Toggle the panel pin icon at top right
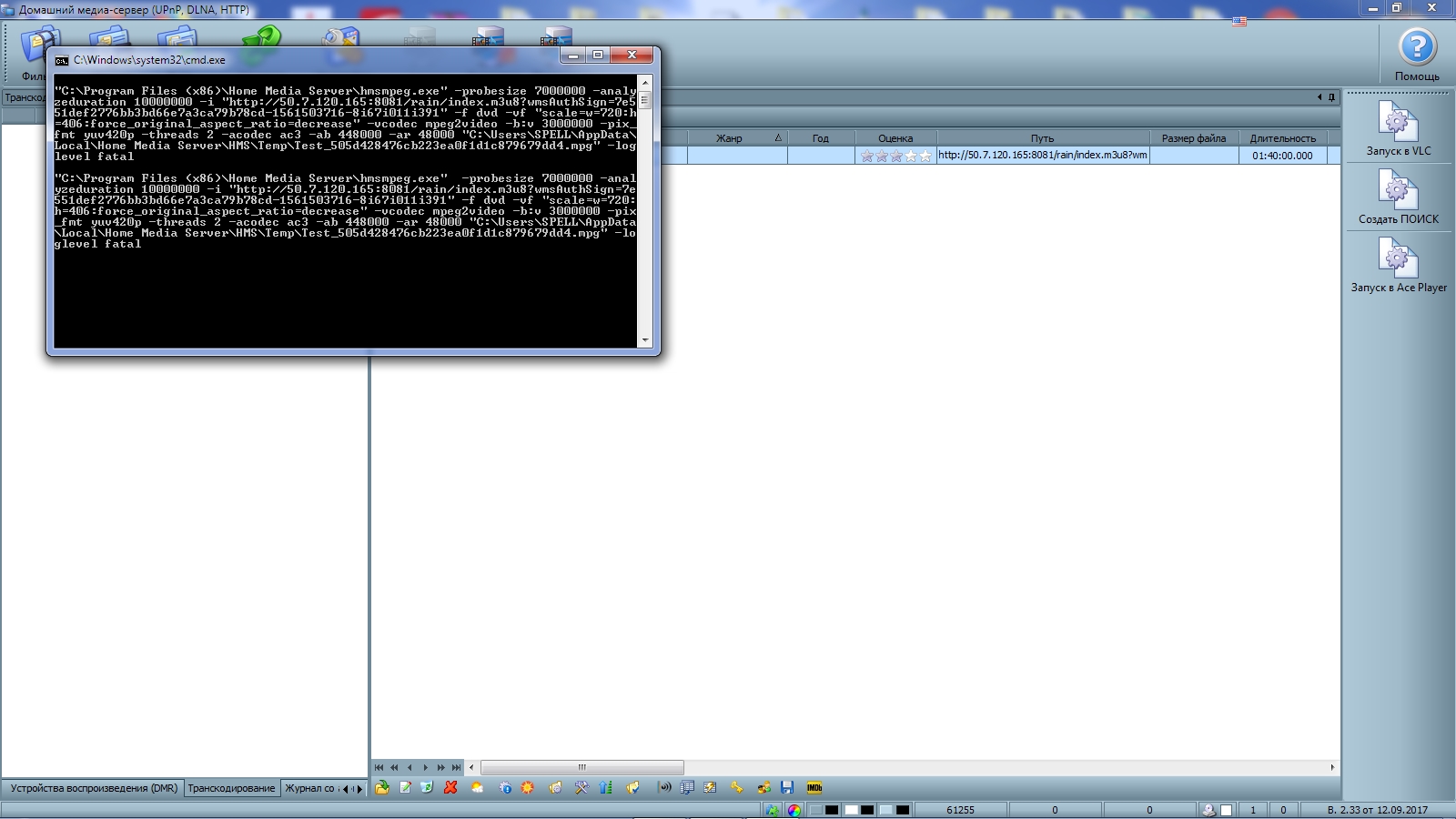 coord(1331,97)
